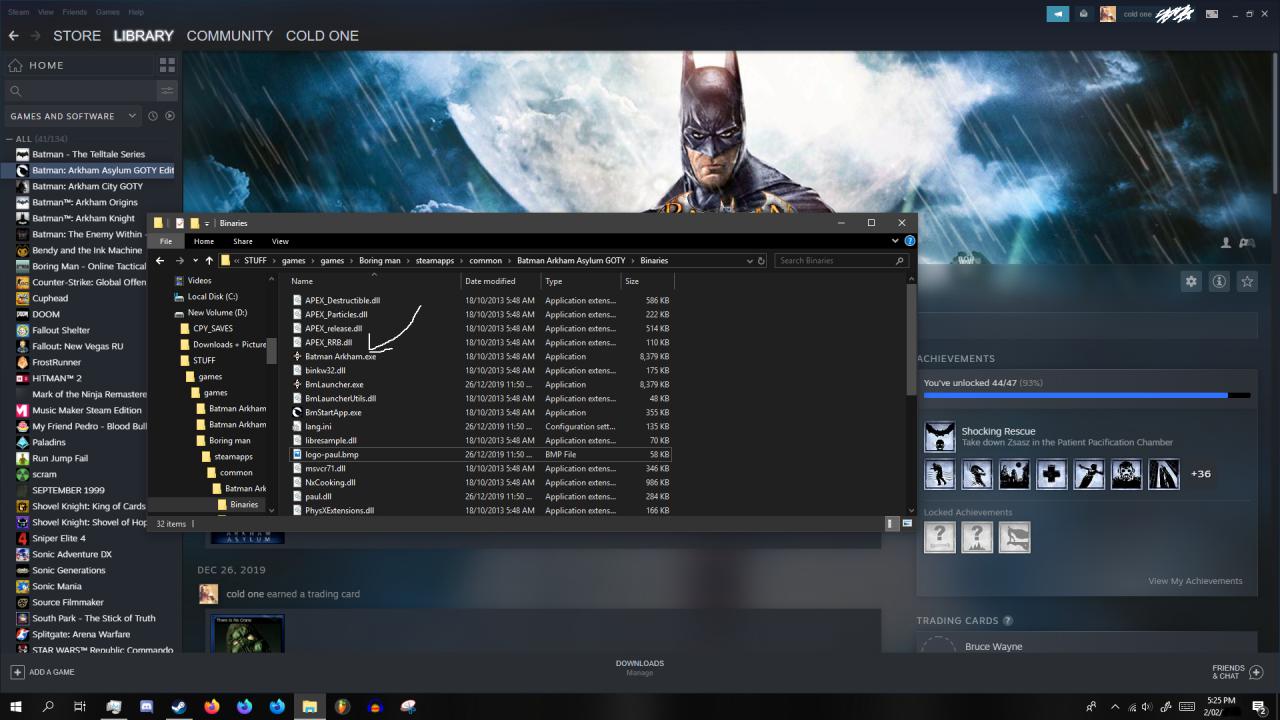Click Steam announcements megaphone icon

(x=1057, y=14)
